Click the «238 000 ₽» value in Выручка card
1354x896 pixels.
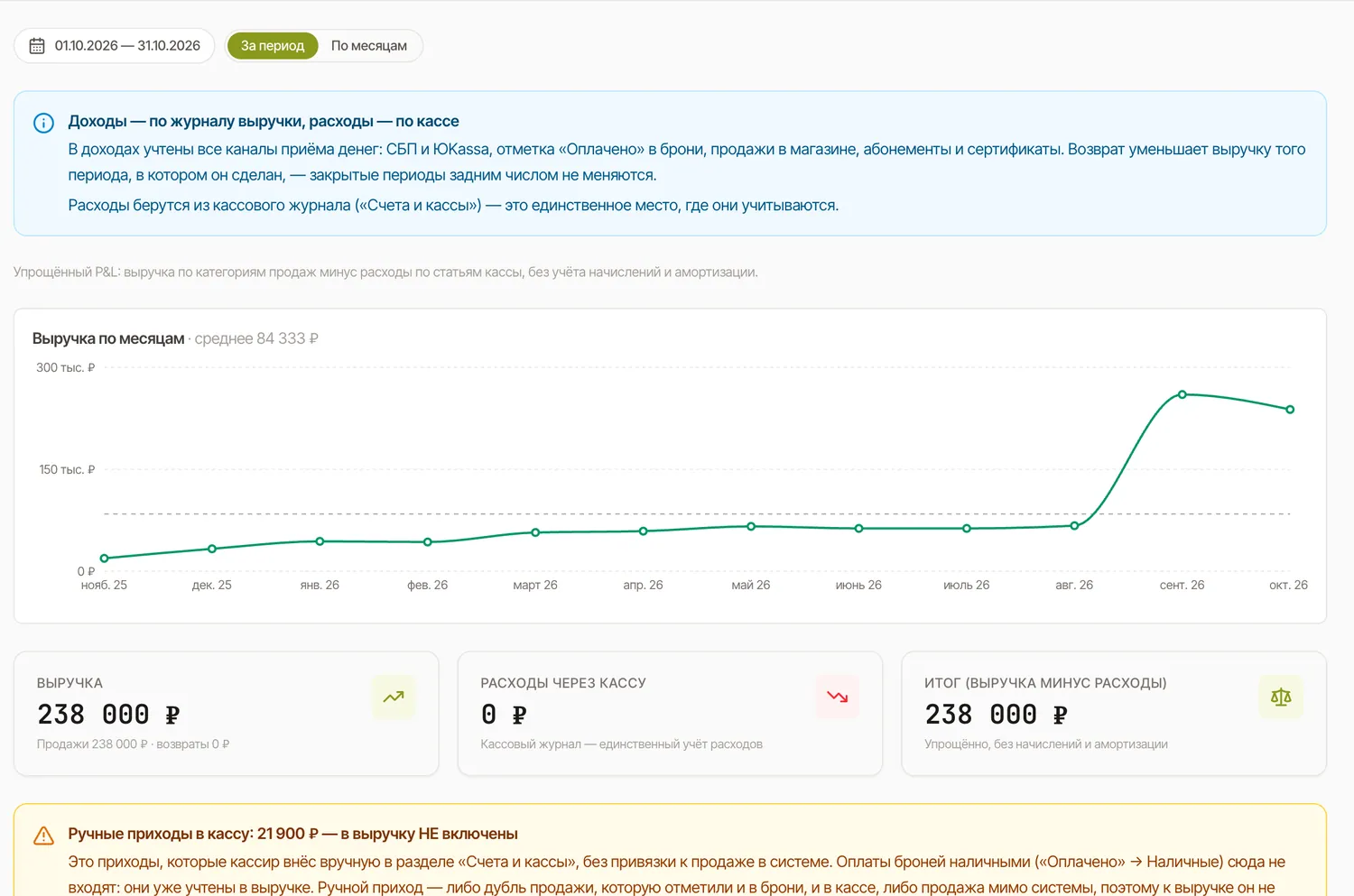tap(108, 715)
